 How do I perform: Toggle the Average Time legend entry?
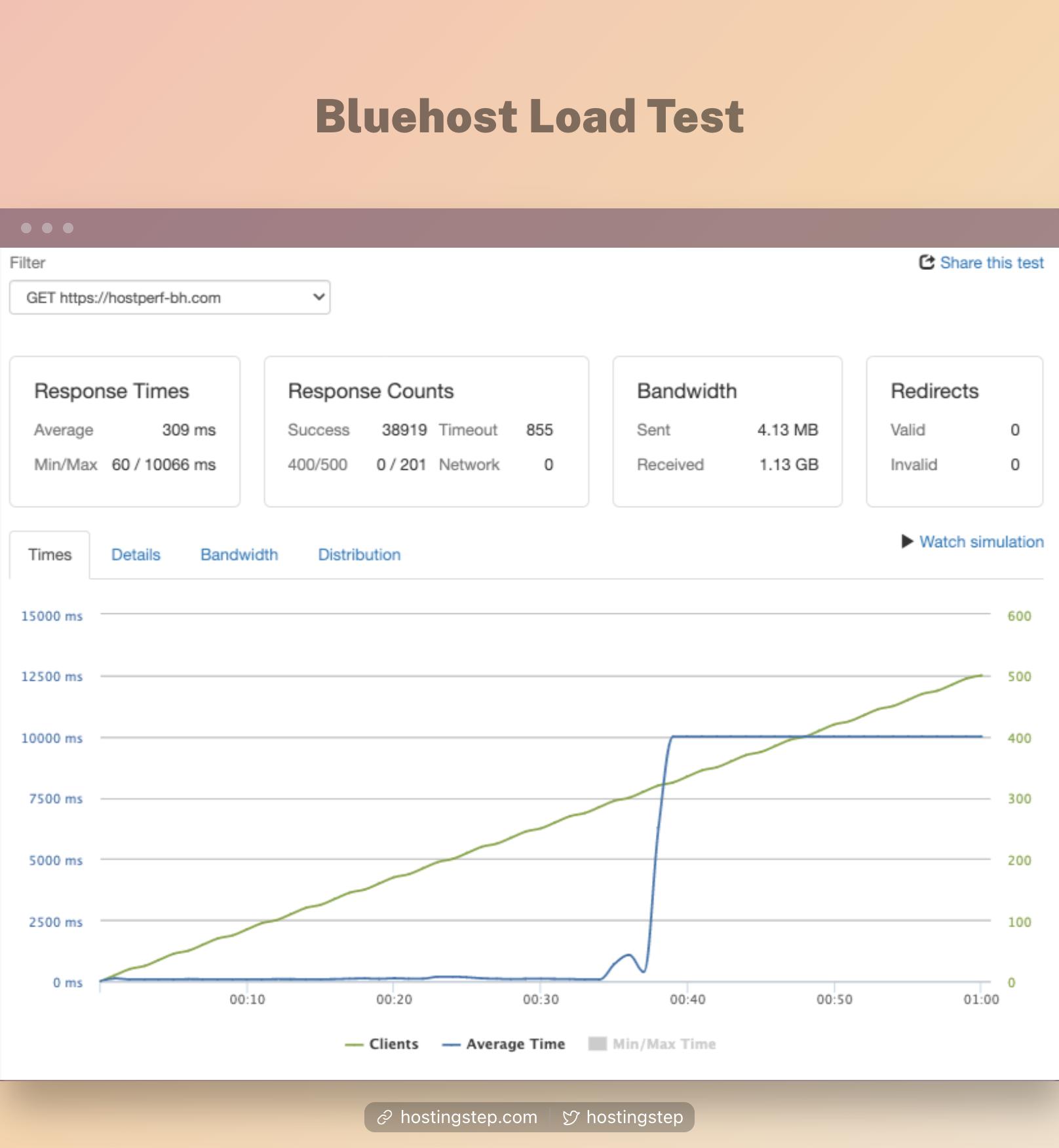coord(504,1044)
